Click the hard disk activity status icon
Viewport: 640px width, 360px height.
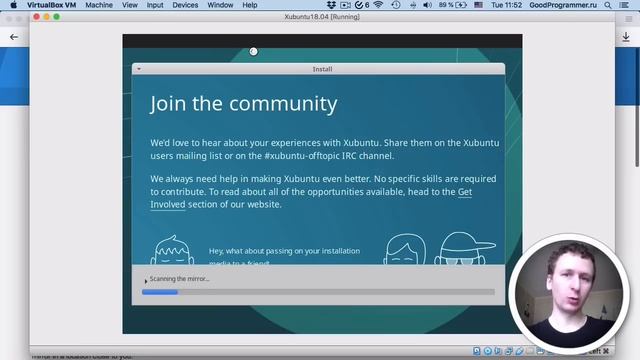pyautogui.click(x=476, y=351)
